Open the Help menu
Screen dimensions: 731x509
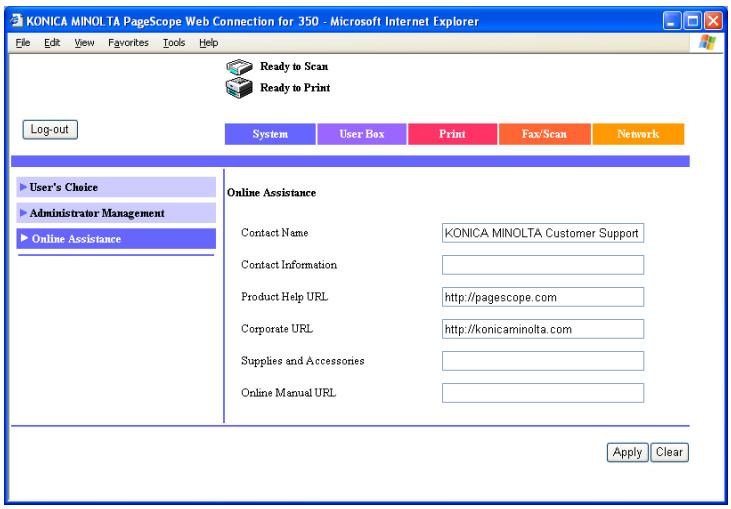[x=208, y=43]
